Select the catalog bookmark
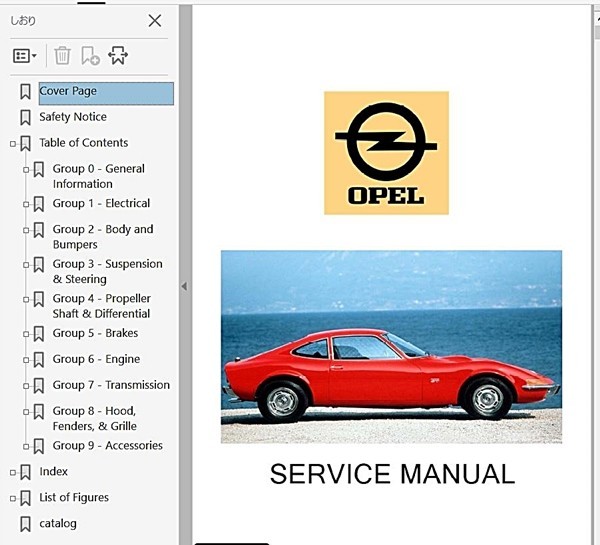Viewport: 600px width, 545px height. 58,524
